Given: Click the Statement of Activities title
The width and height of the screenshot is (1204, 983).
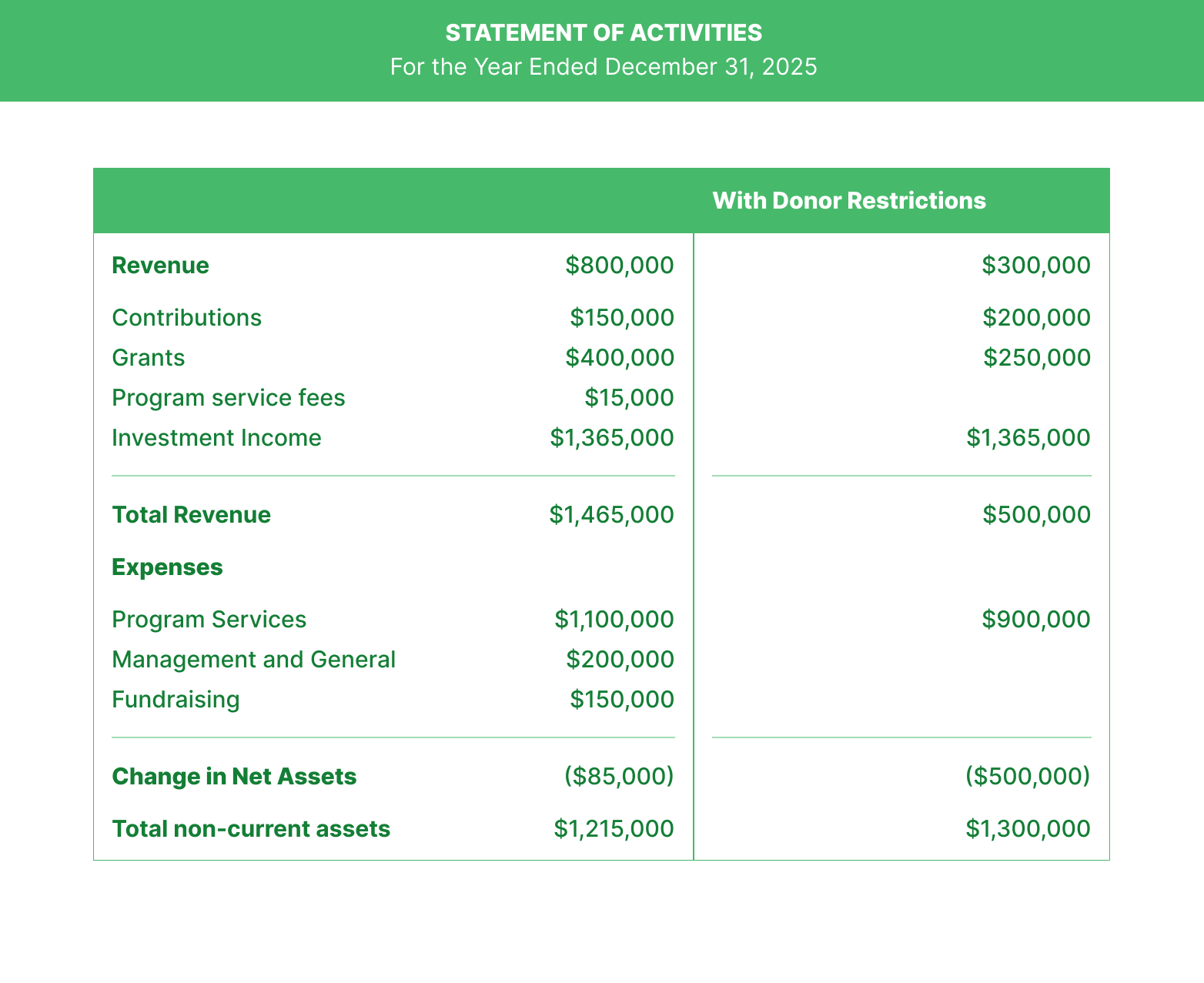Looking at the screenshot, I should [x=602, y=32].
